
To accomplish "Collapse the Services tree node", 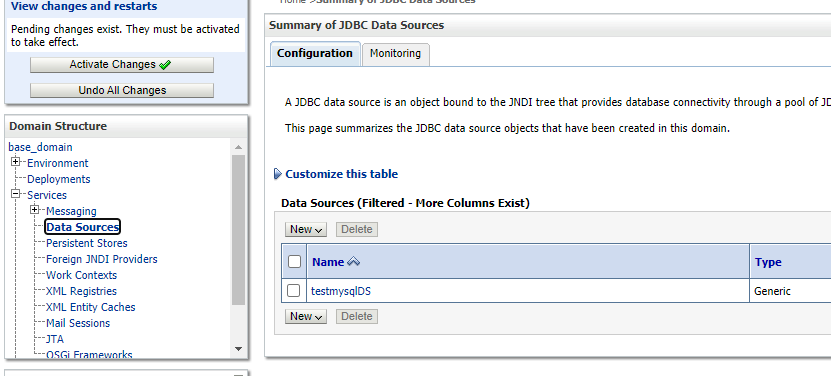I will [16, 194].
